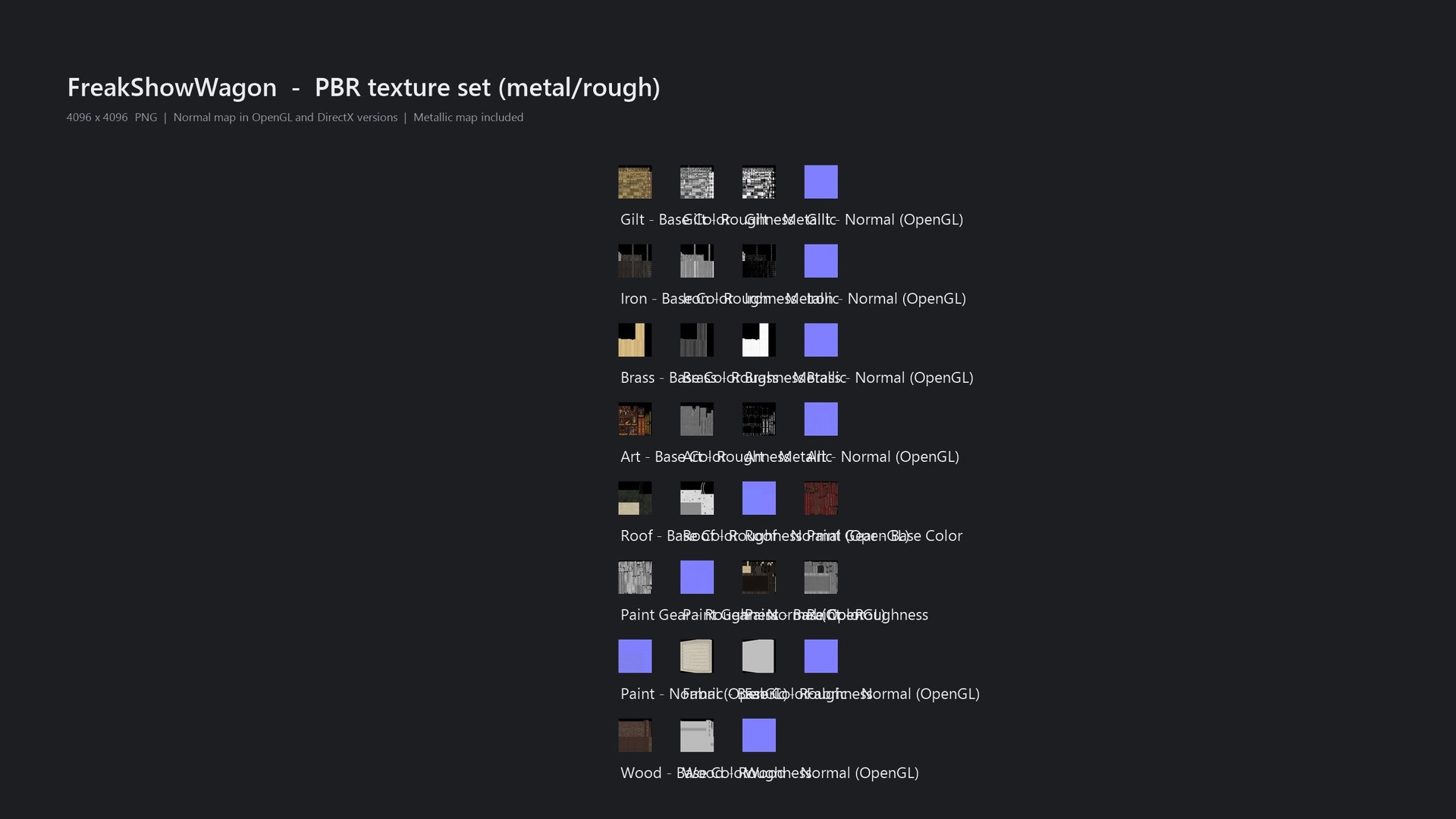The height and width of the screenshot is (819, 1456).
Task: Select the "4096 x 4096 PNG" text
Action: pos(111,118)
